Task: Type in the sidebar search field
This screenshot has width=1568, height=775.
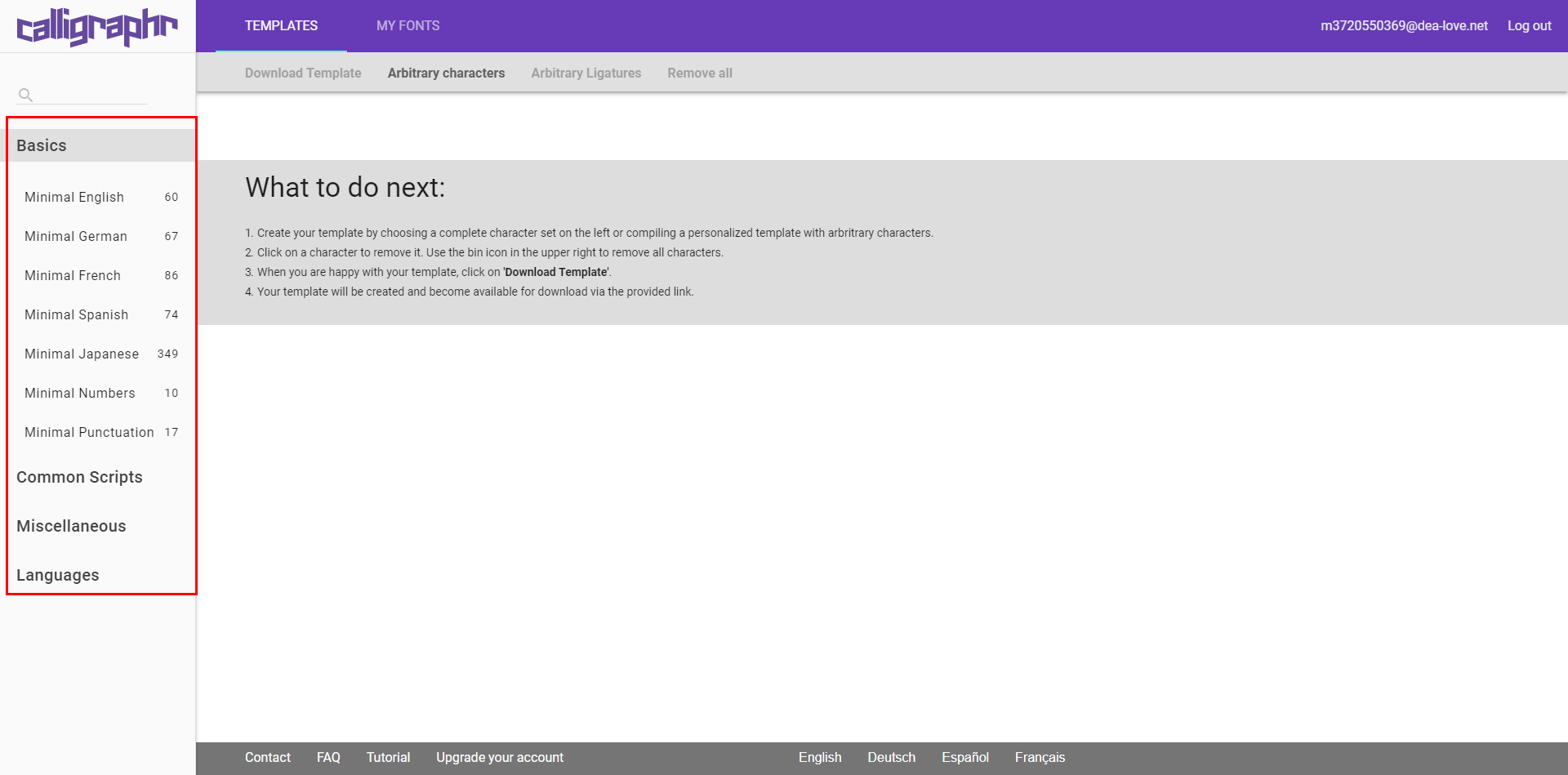Action: point(90,95)
